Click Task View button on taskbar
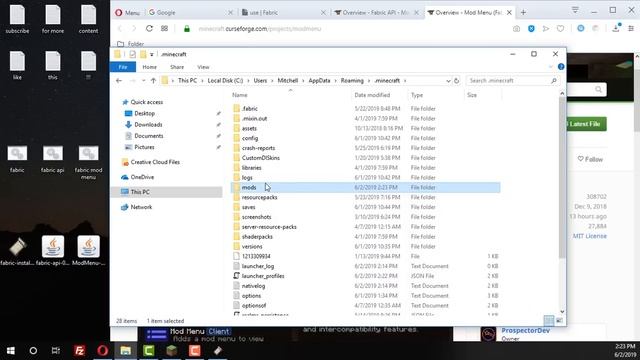Viewport: 640px width, 360px height. click(x=56, y=351)
